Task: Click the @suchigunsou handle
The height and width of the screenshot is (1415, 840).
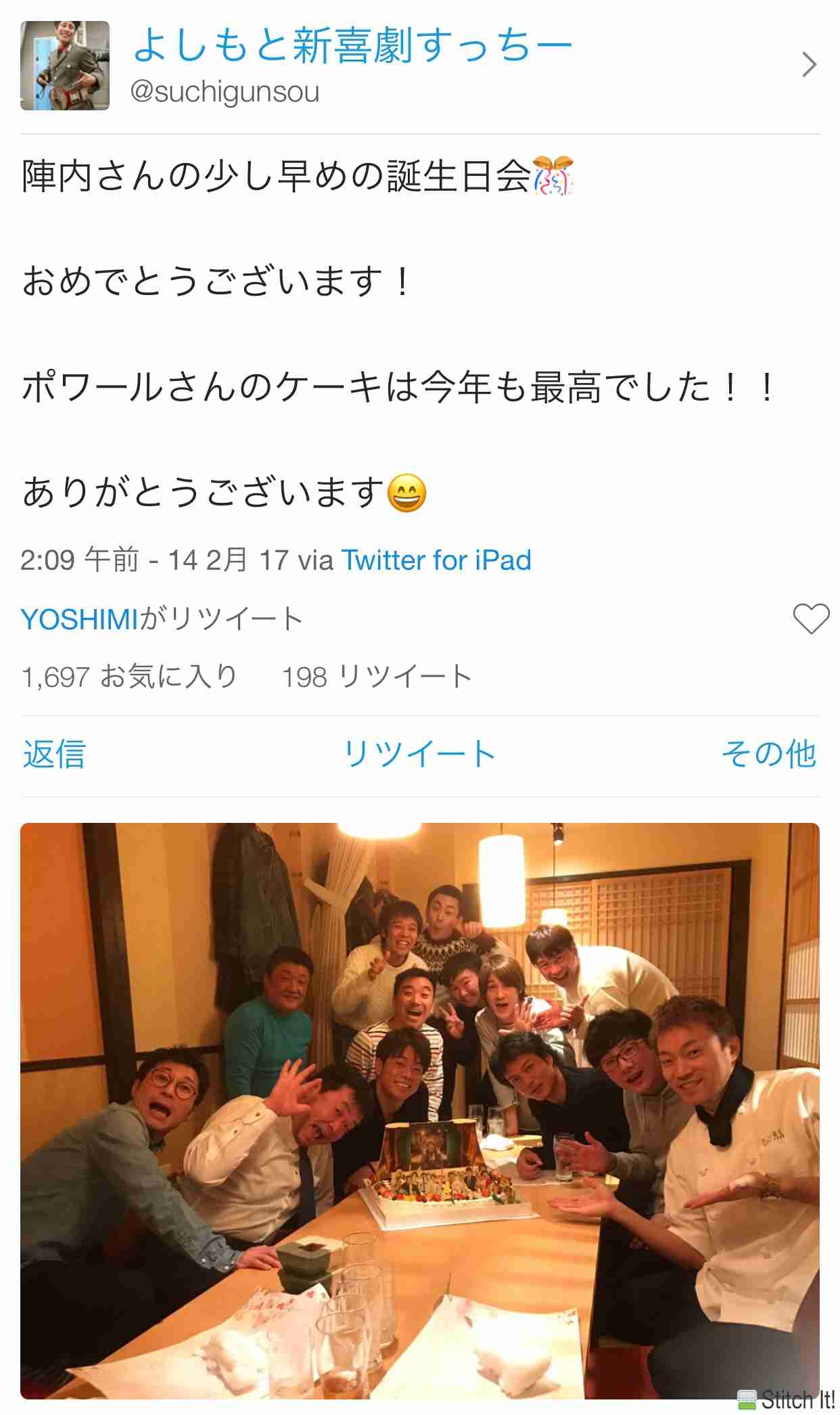Action: [x=225, y=92]
